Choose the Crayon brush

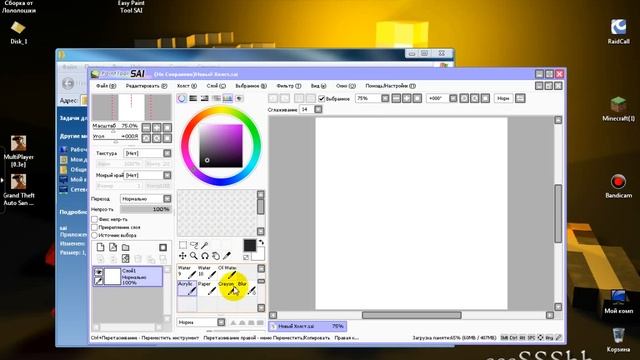(x=227, y=288)
